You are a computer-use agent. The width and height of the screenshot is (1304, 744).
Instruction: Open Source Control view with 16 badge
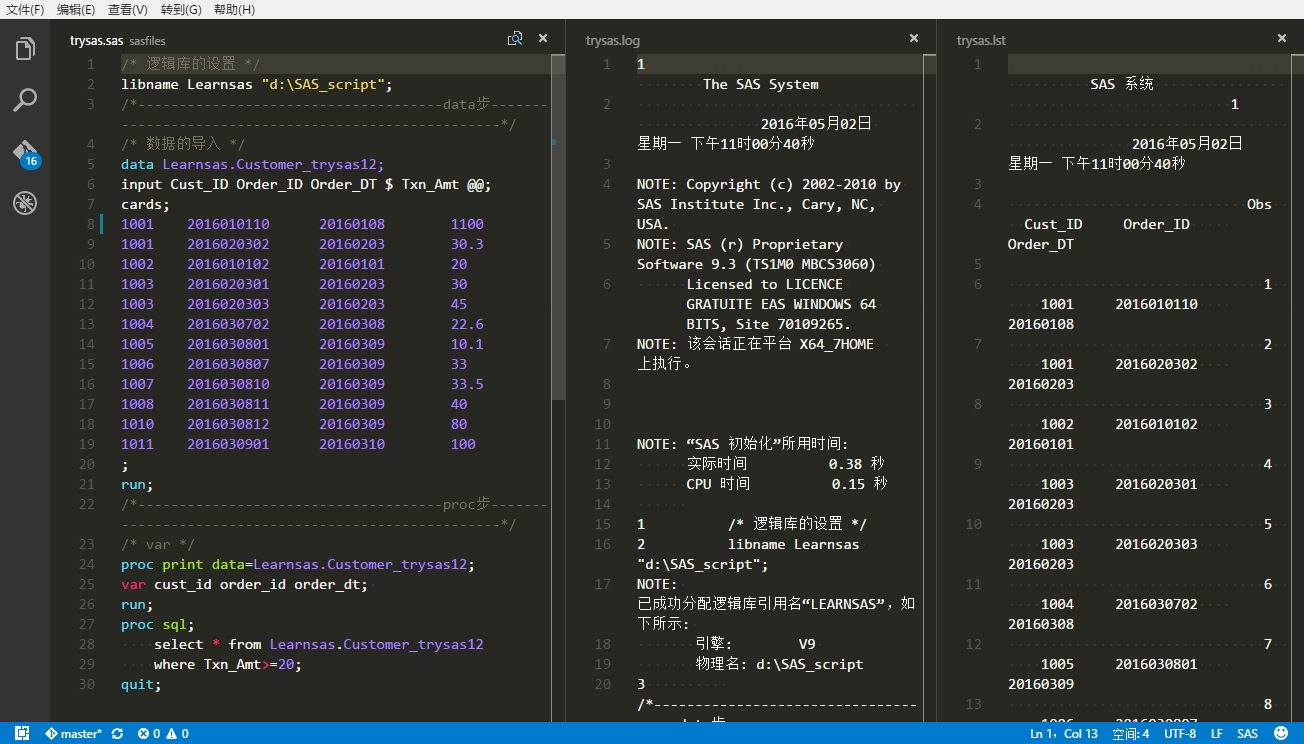25,153
